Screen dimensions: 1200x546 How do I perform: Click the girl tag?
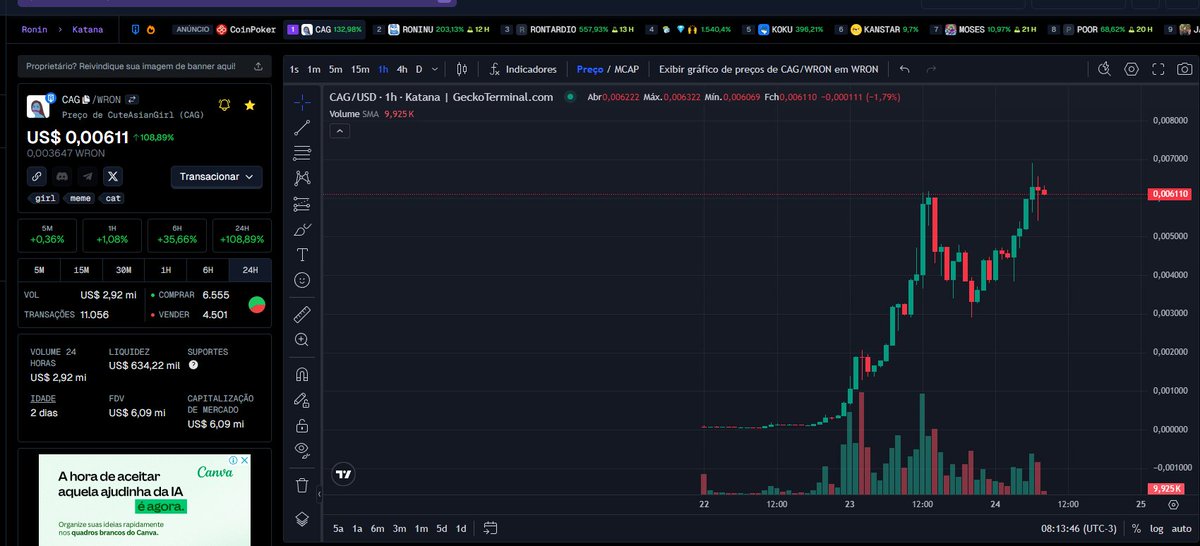pos(45,198)
